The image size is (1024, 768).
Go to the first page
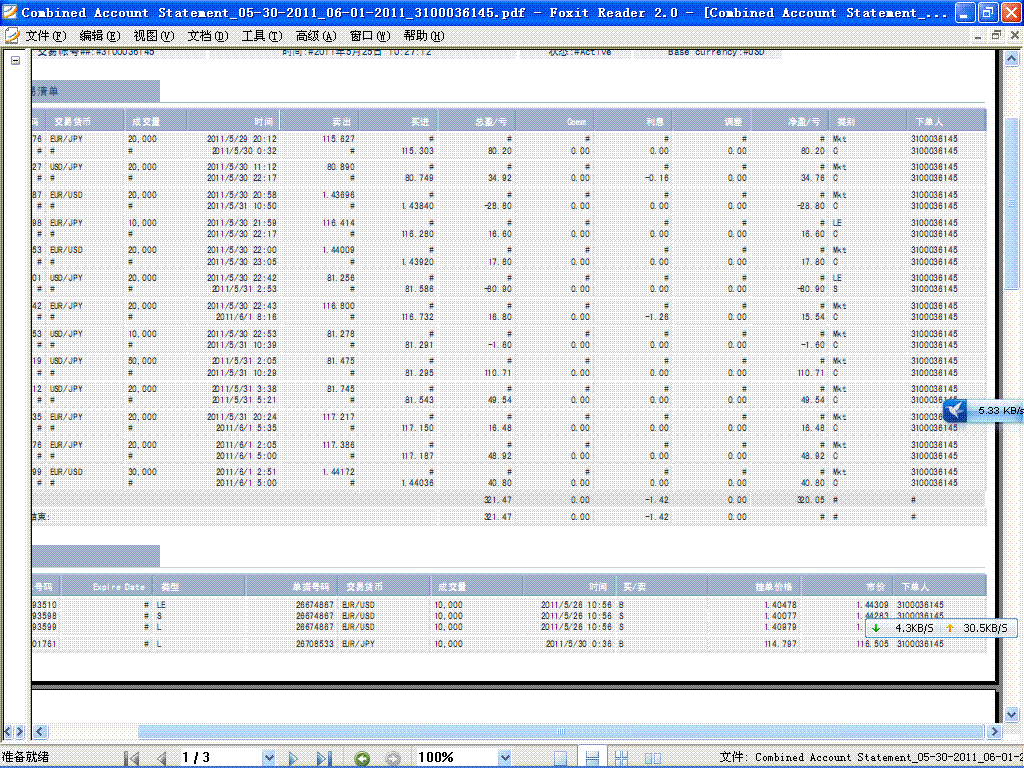coord(131,758)
